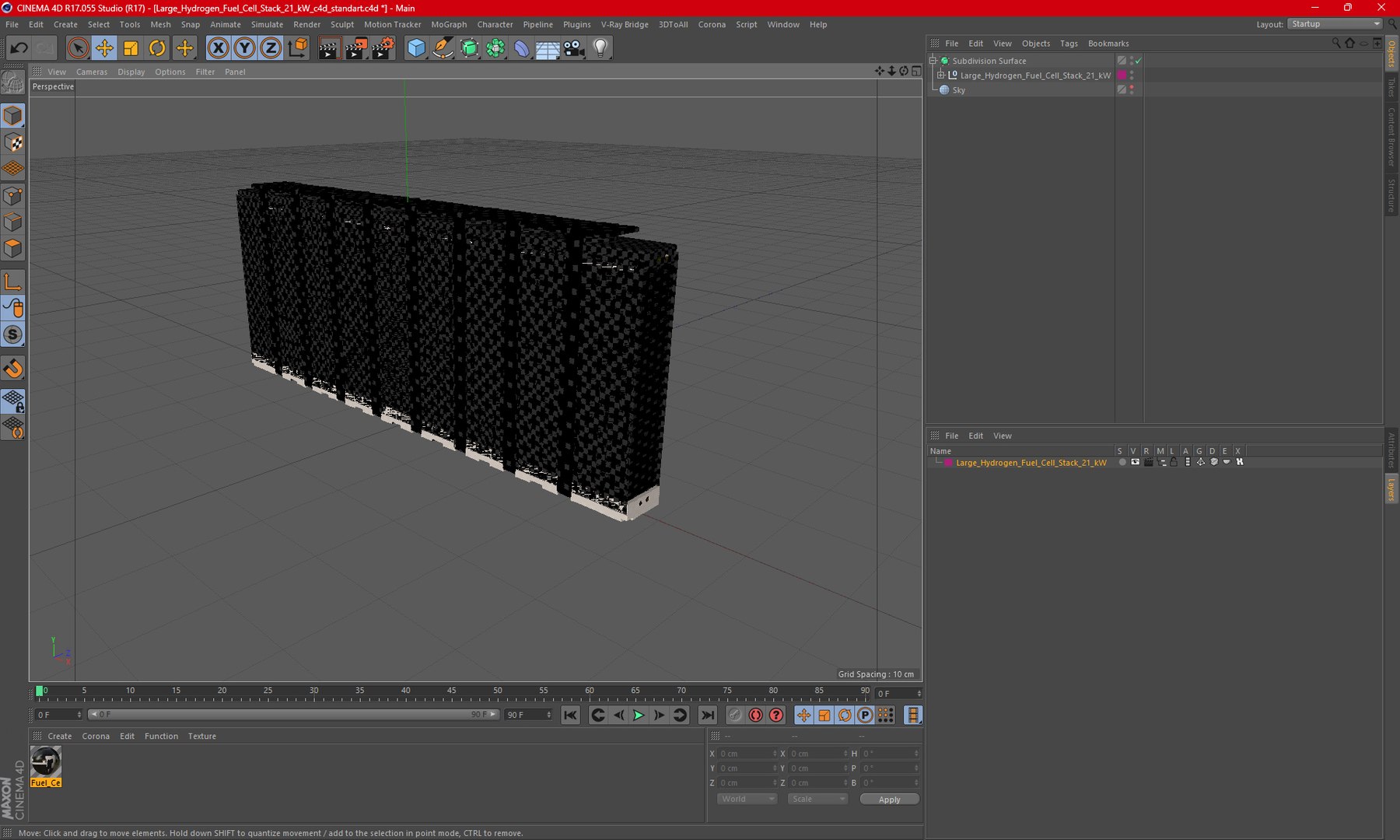Viewport: 1400px width, 840px height.
Task: Toggle Sky visibility dots
Action: tap(1132, 90)
